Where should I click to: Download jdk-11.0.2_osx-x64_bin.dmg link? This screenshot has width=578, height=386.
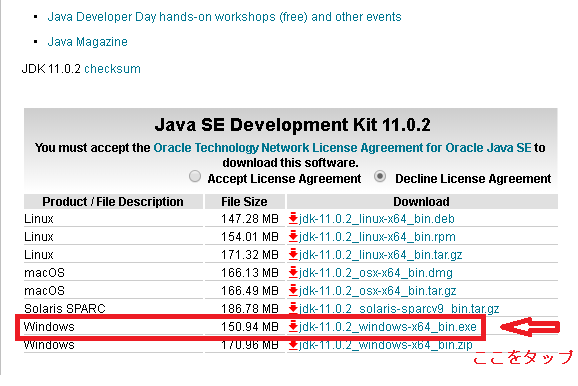(376, 273)
